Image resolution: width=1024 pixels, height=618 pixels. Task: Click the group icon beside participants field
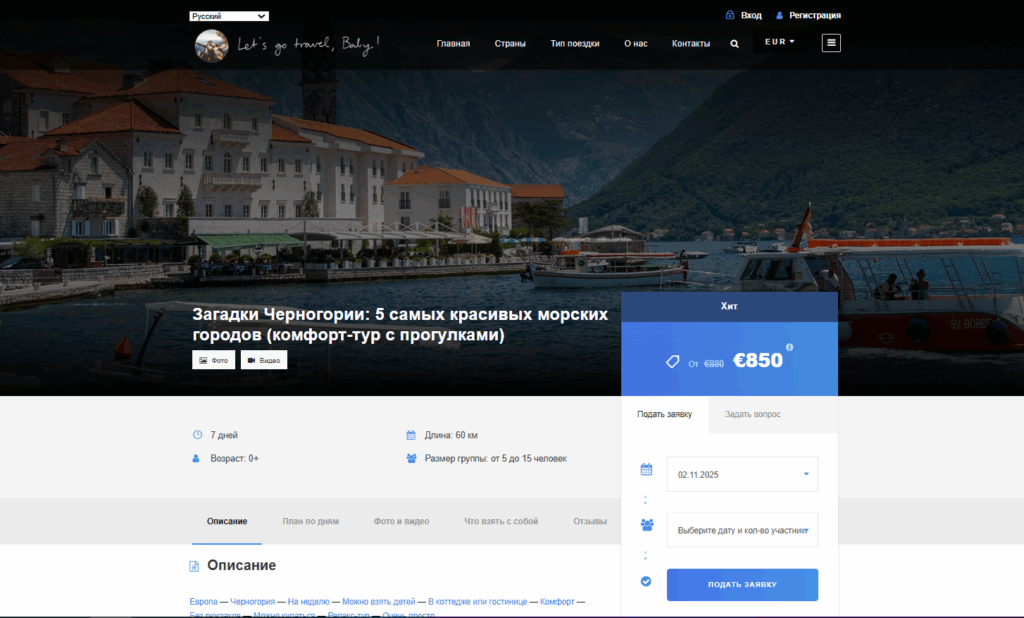[647, 525]
